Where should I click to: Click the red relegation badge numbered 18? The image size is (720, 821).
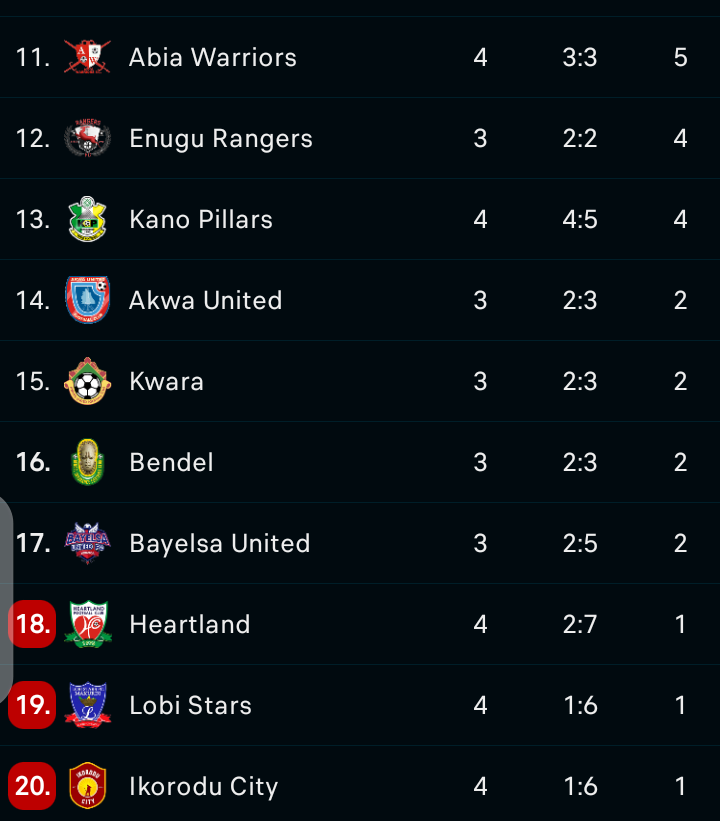click(32, 624)
